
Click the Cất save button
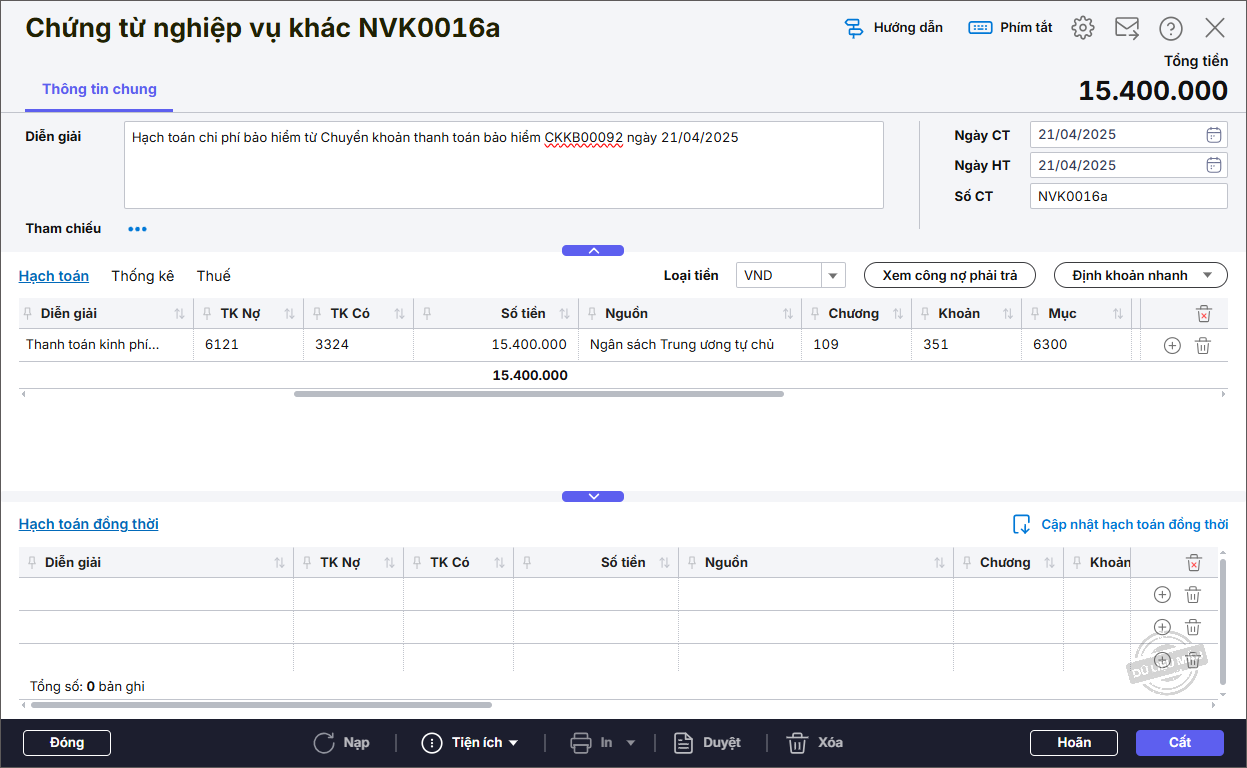(x=1179, y=742)
